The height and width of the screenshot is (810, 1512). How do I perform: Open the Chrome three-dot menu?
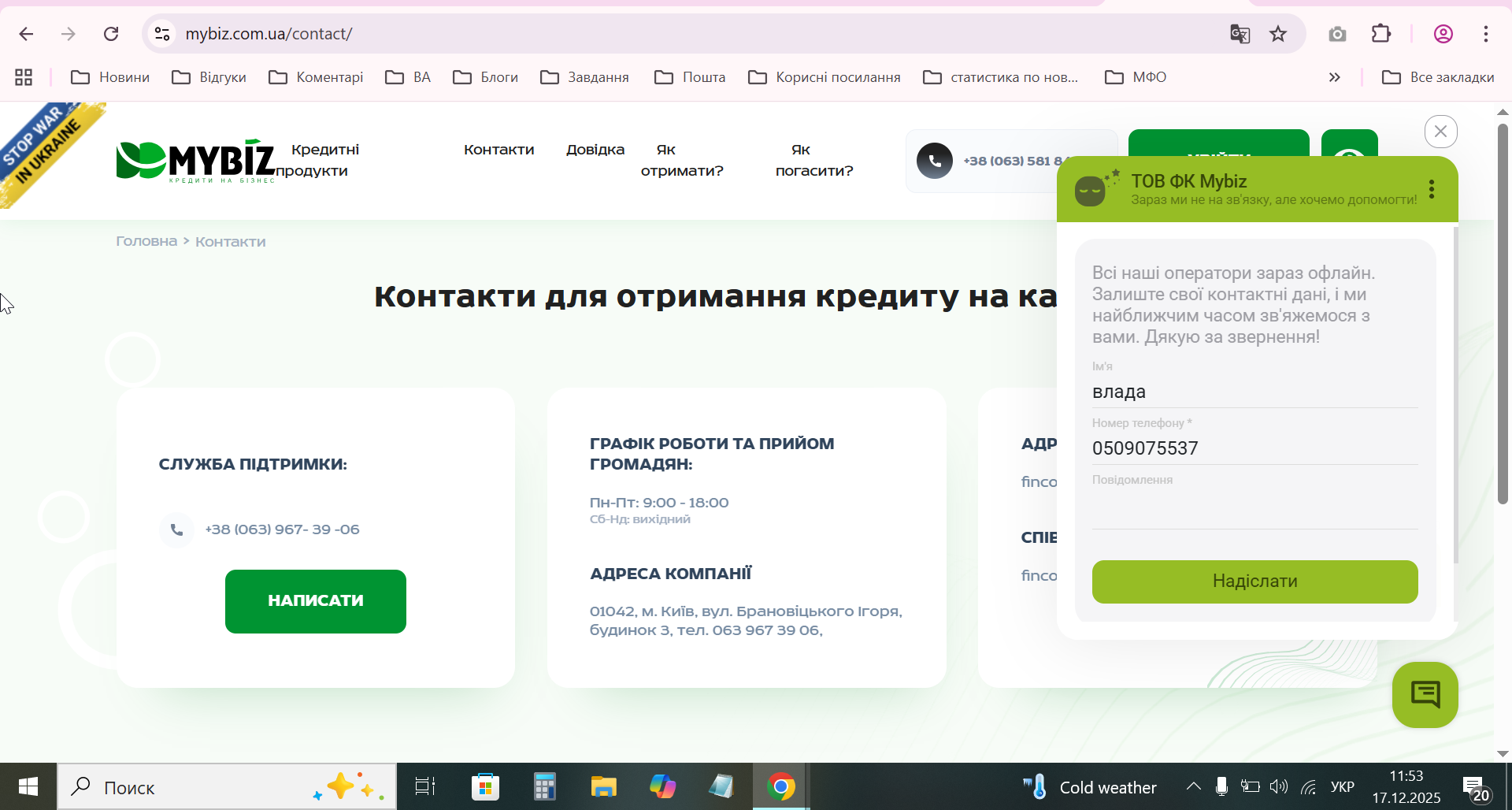[1486, 34]
